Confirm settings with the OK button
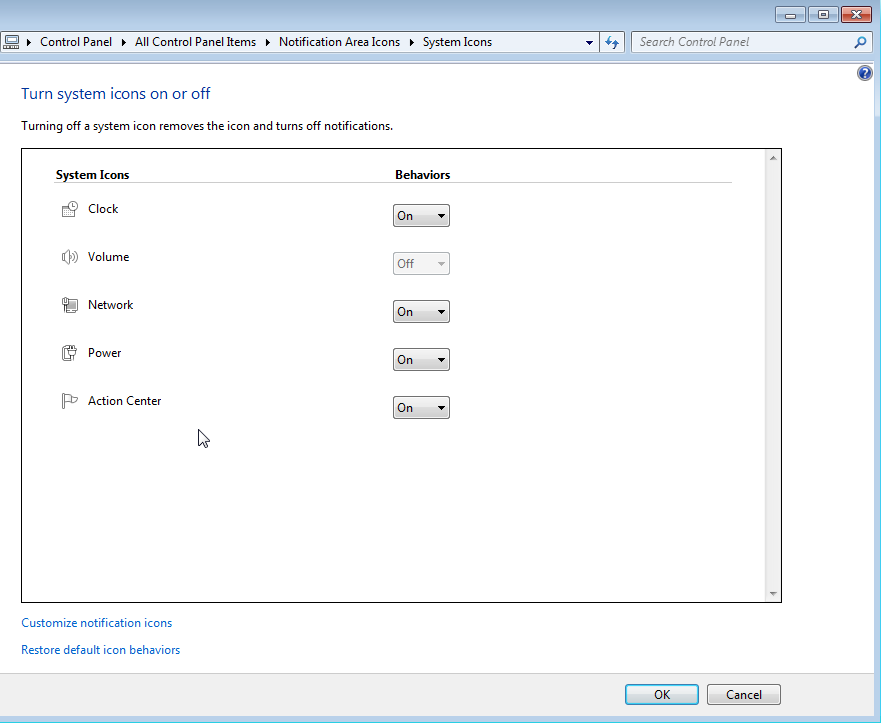This screenshot has height=723, width=881. [661, 694]
